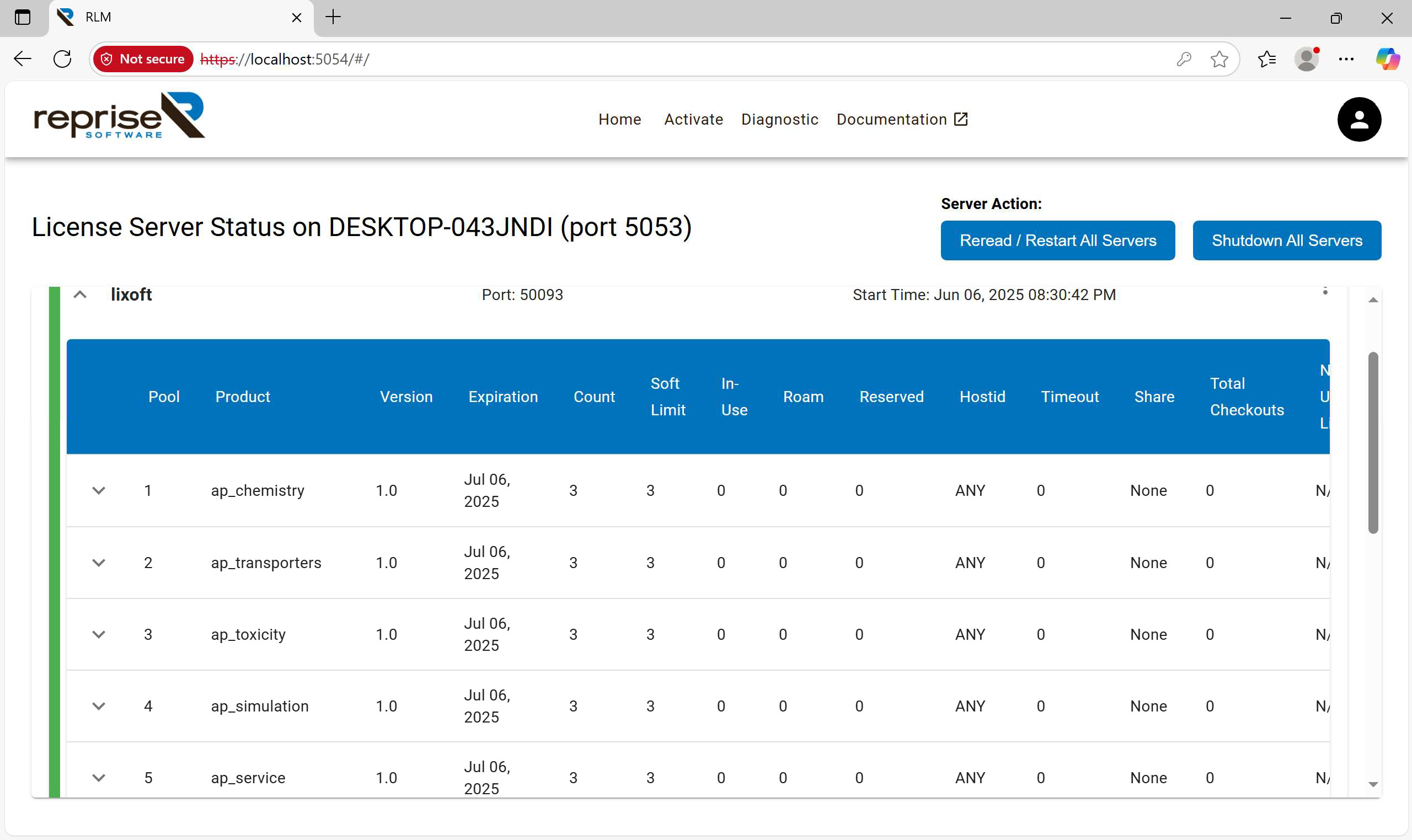The image size is (1412, 840).
Task: Click the Share column header
Action: pos(1154,397)
